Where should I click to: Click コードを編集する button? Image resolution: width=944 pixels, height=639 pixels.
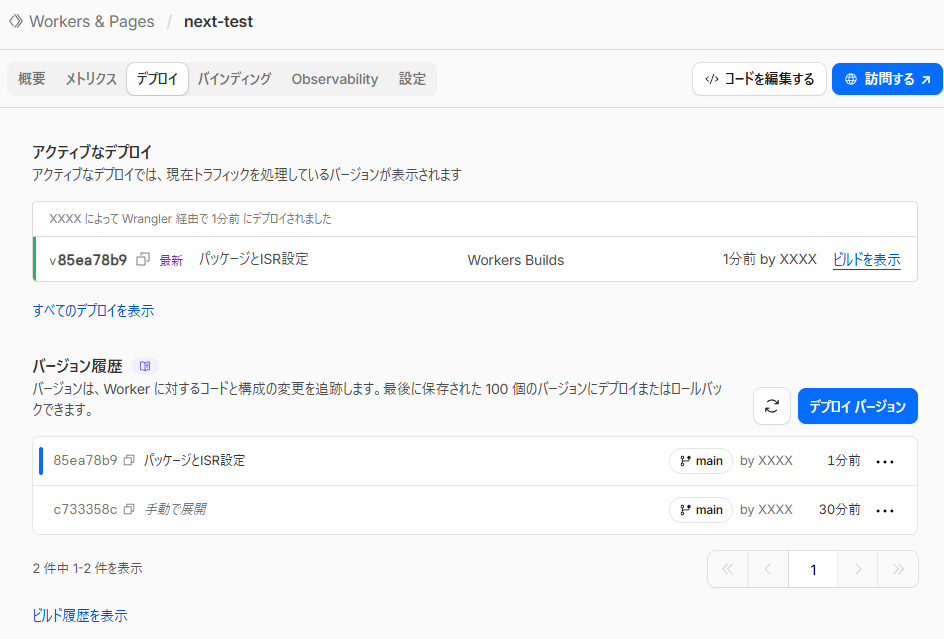point(759,79)
